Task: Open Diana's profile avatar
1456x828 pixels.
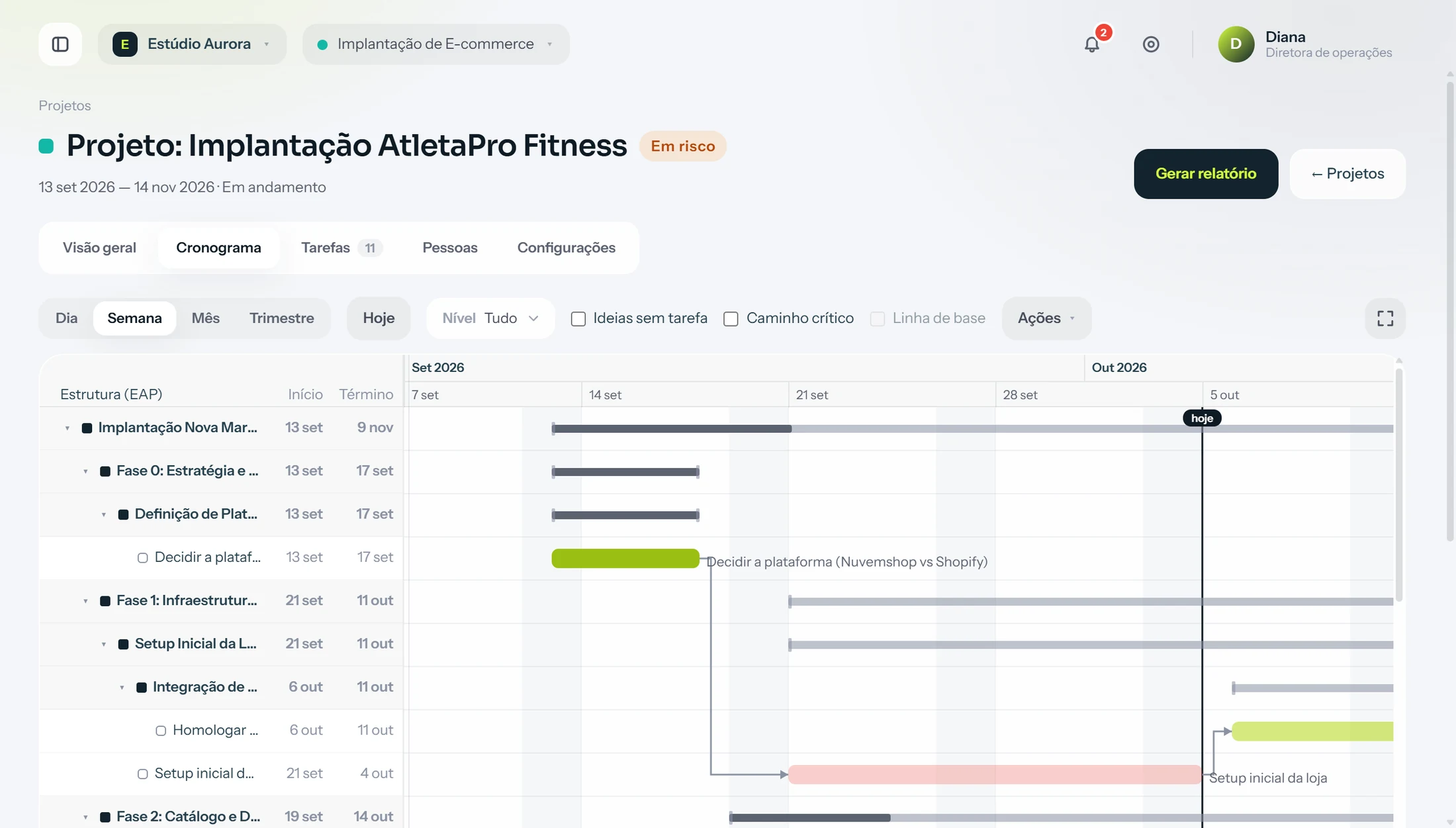Action: 1236,44
